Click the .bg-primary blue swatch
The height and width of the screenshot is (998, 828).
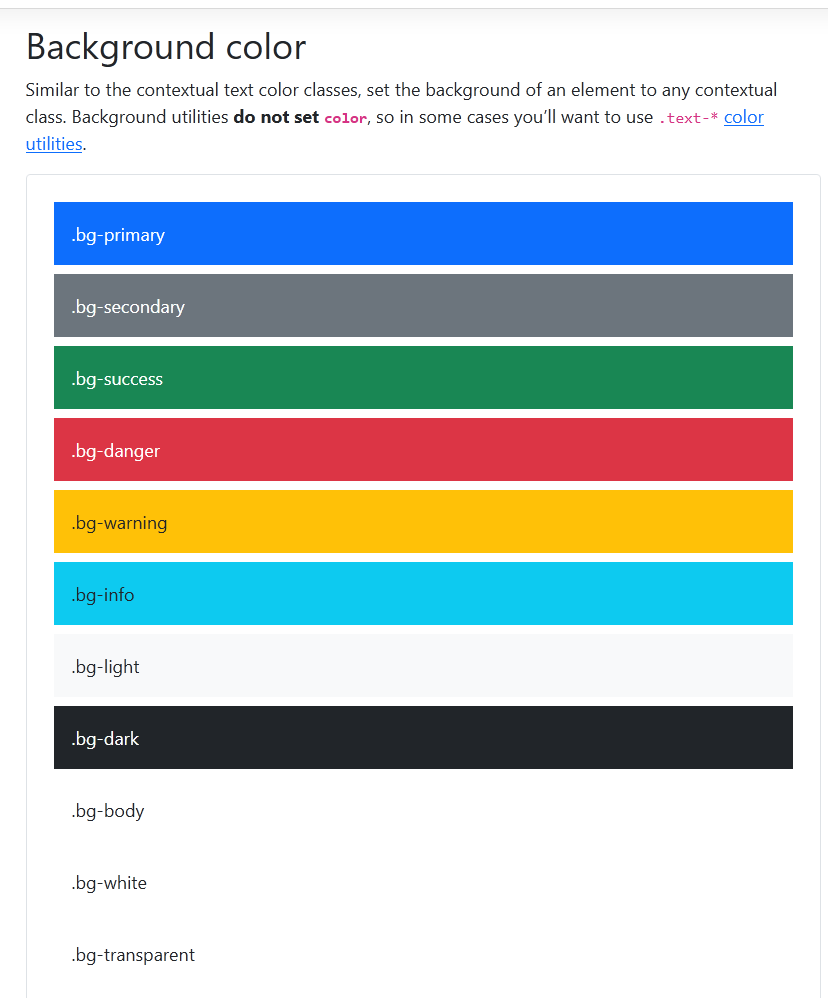tap(423, 234)
